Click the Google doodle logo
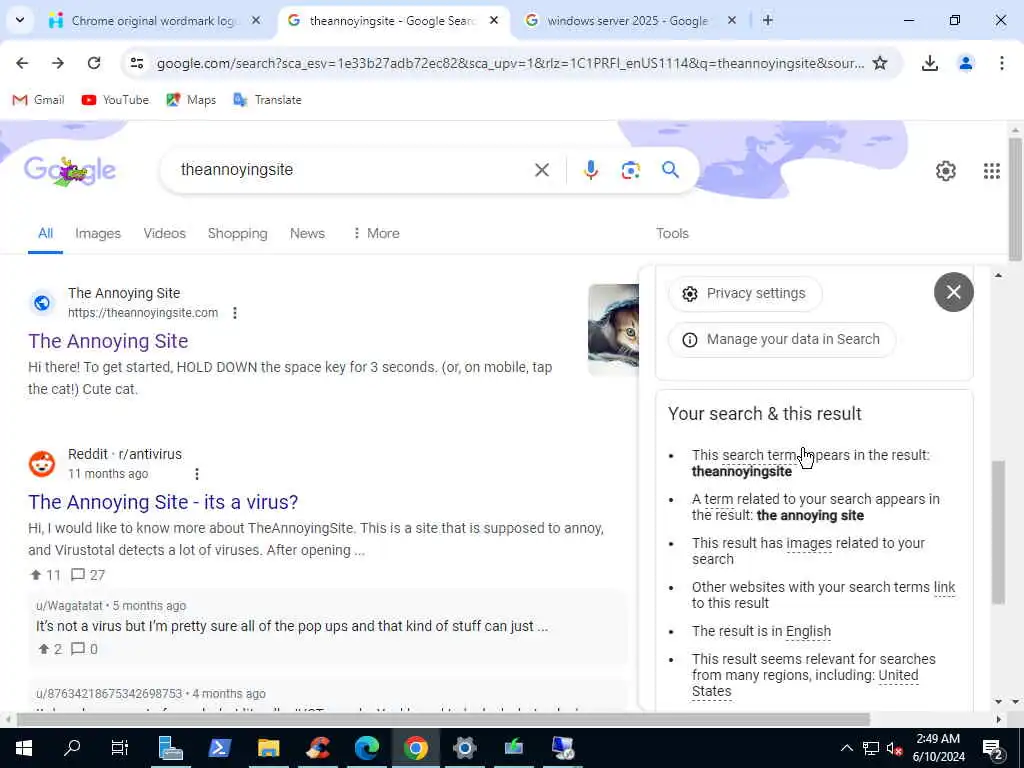 (69, 171)
